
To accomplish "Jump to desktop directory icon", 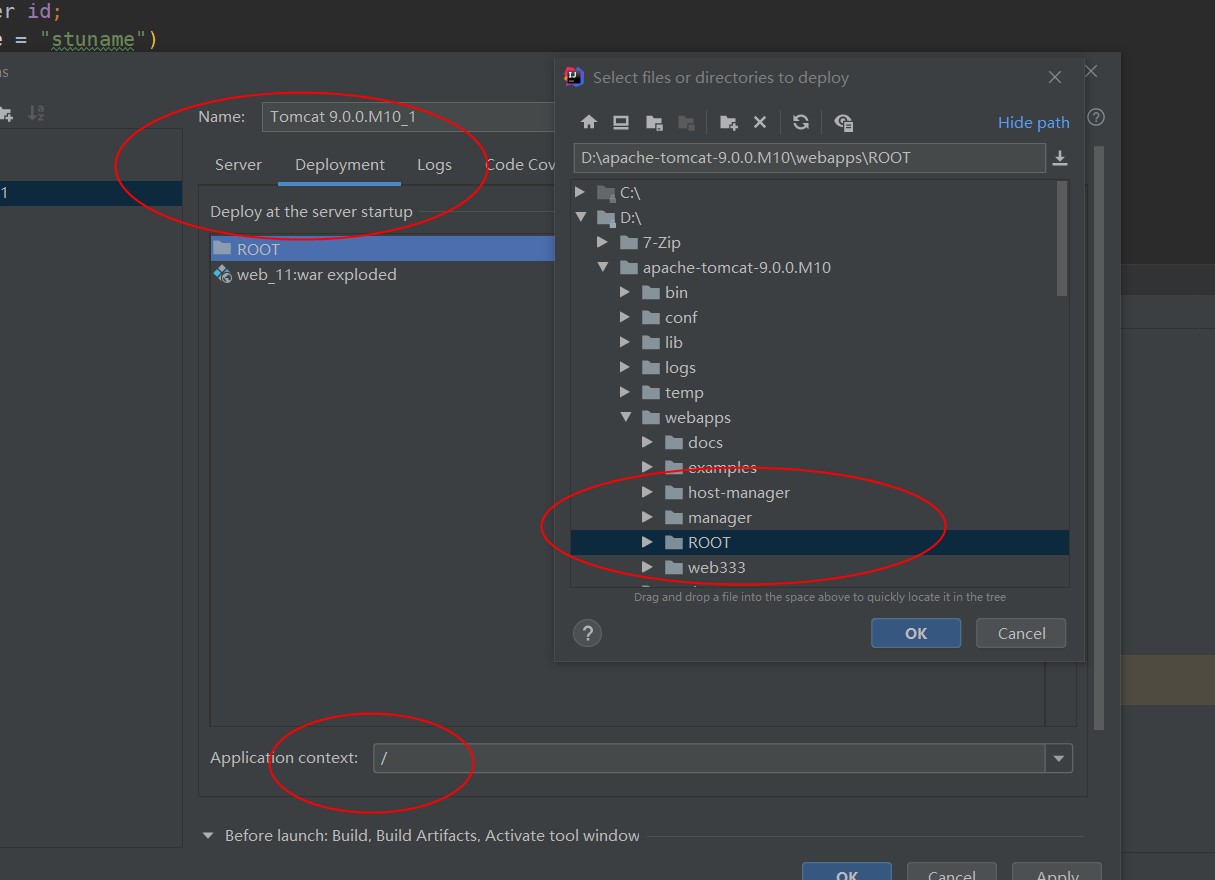I will pos(621,122).
